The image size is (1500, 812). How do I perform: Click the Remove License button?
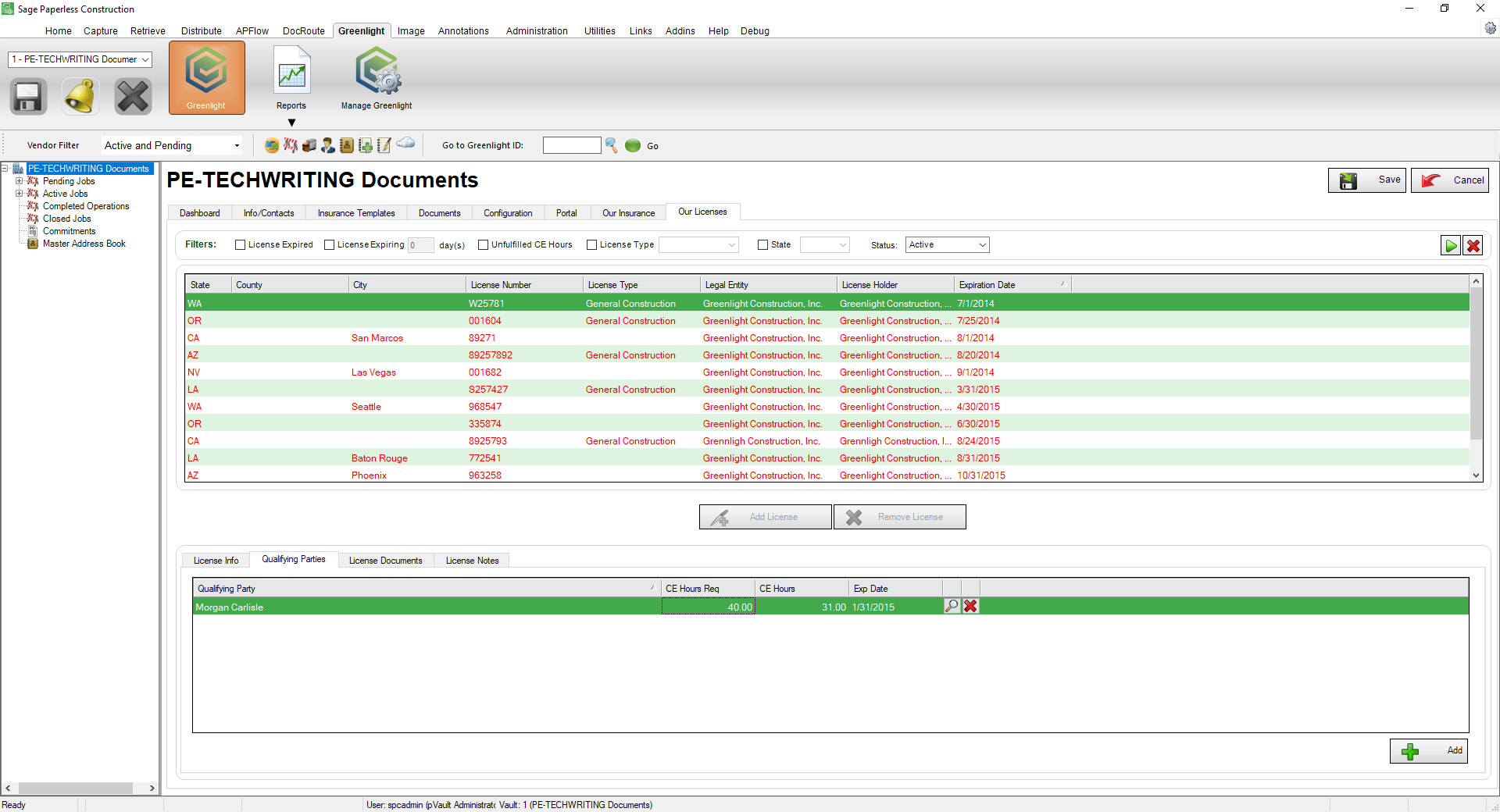[x=900, y=517]
